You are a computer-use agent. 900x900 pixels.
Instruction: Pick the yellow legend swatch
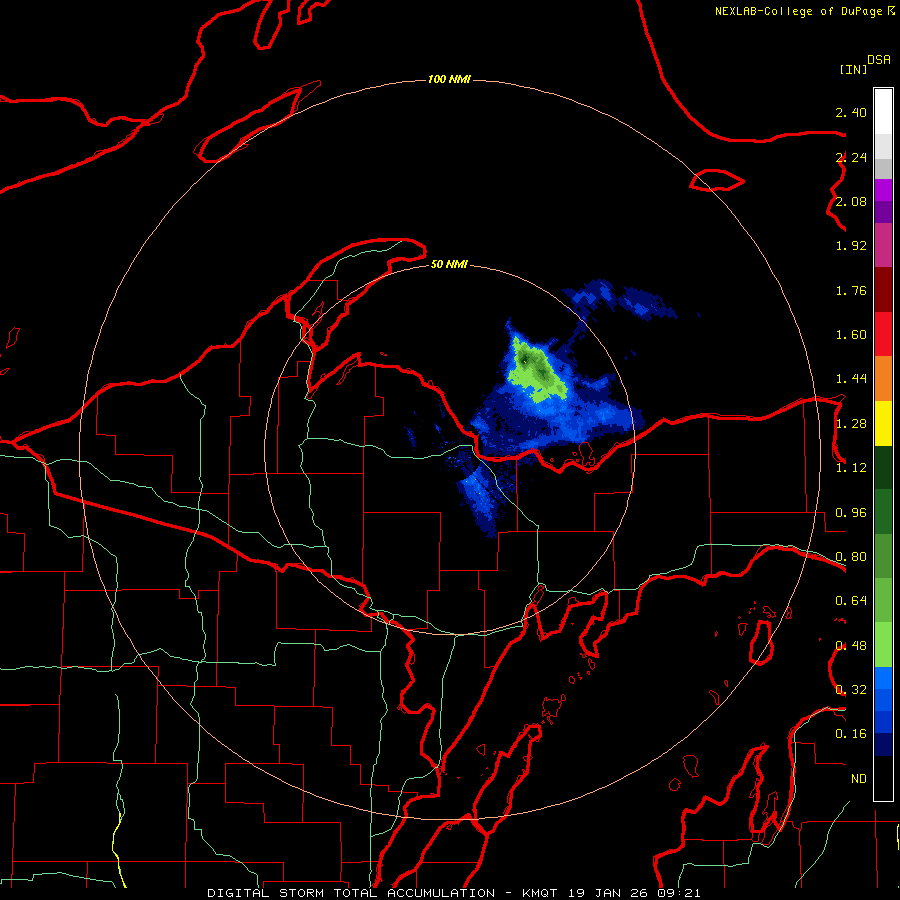click(883, 423)
